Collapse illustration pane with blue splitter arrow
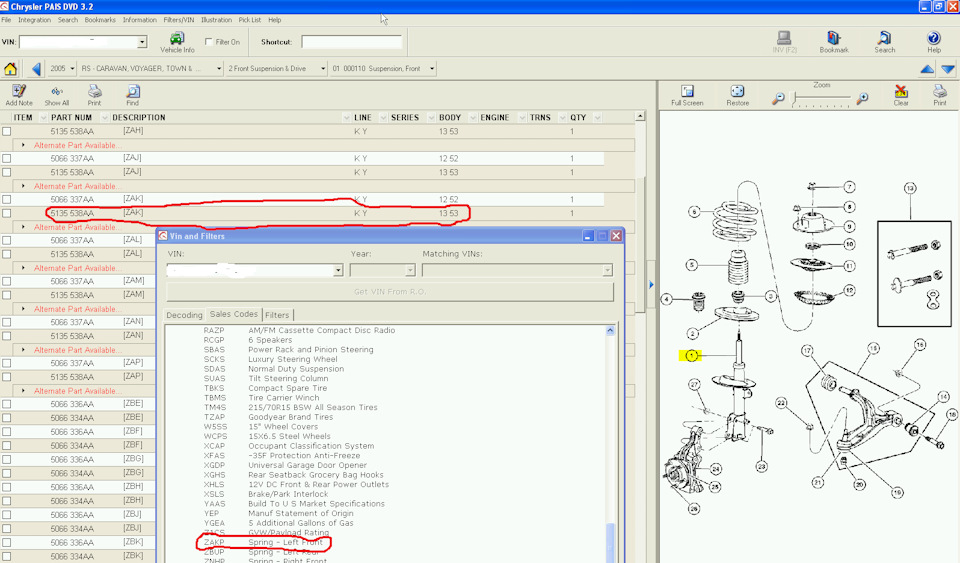Image resolution: width=960 pixels, height=563 pixels. 651,285
